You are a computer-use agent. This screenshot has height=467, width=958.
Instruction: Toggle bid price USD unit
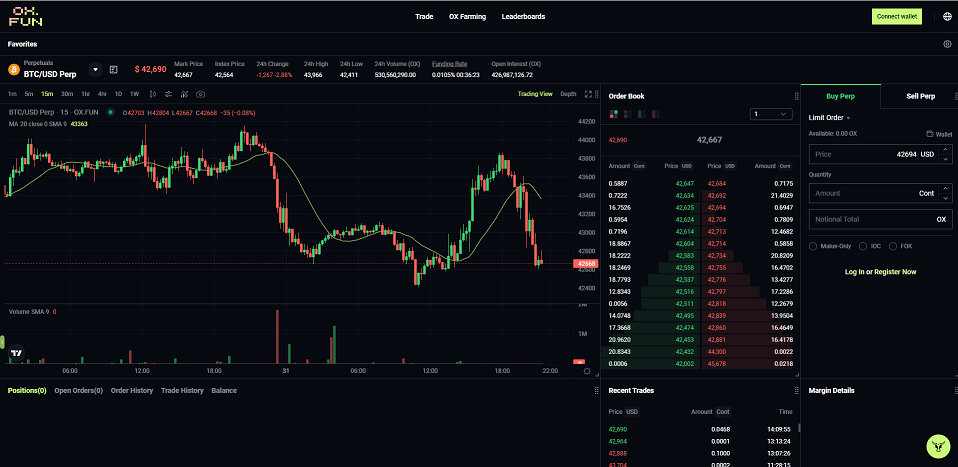(687, 166)
